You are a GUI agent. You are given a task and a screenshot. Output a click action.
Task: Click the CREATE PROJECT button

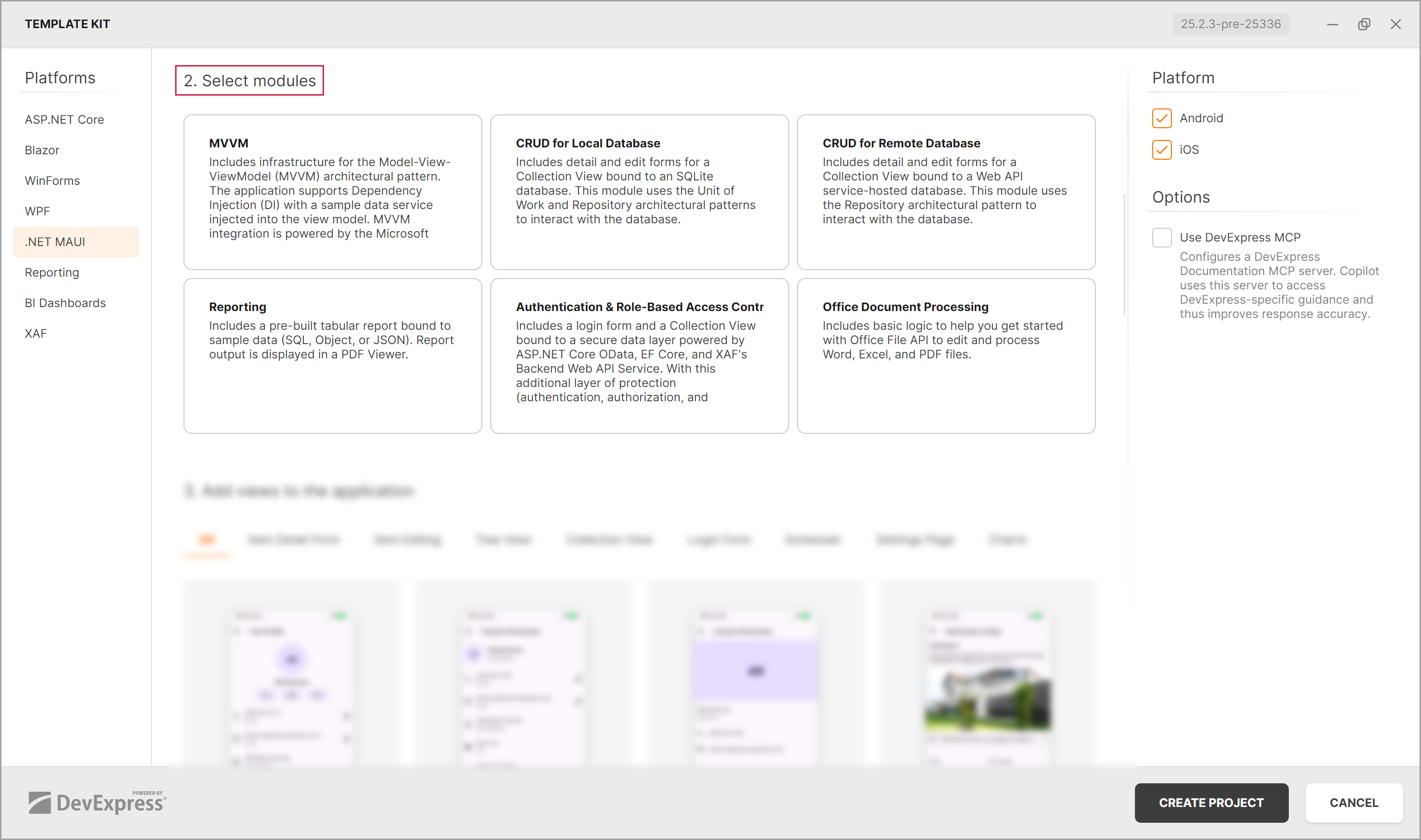1211,803
